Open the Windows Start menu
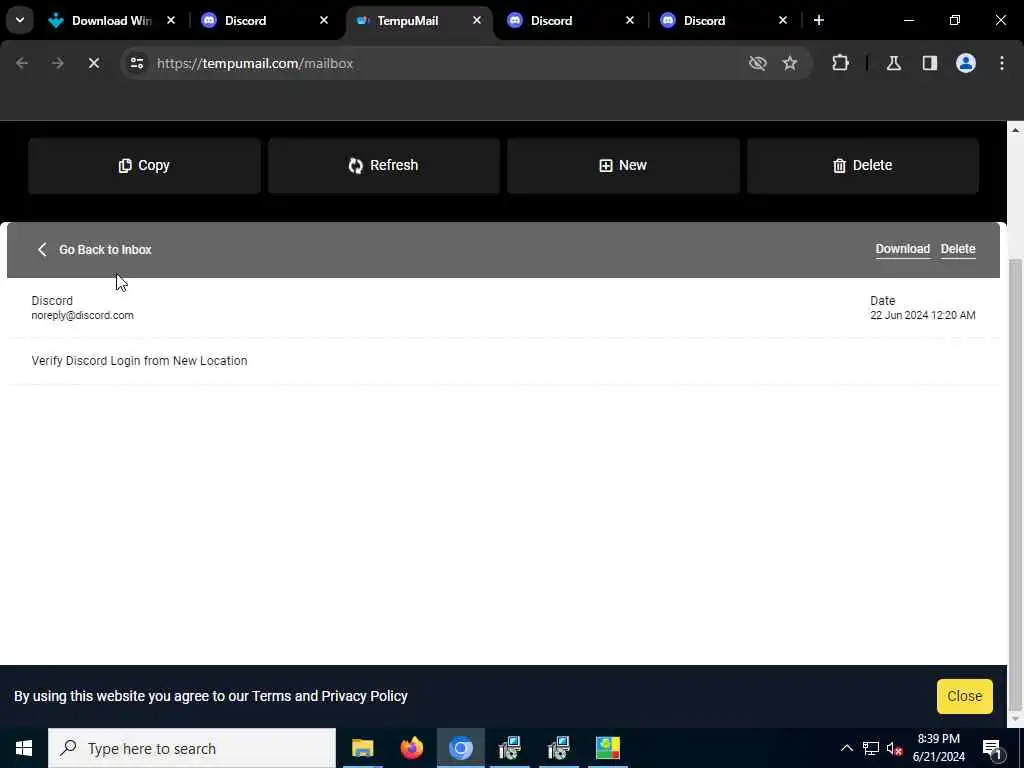The height and width of the screenshot is (768, 1024). (x=24, y=748)
